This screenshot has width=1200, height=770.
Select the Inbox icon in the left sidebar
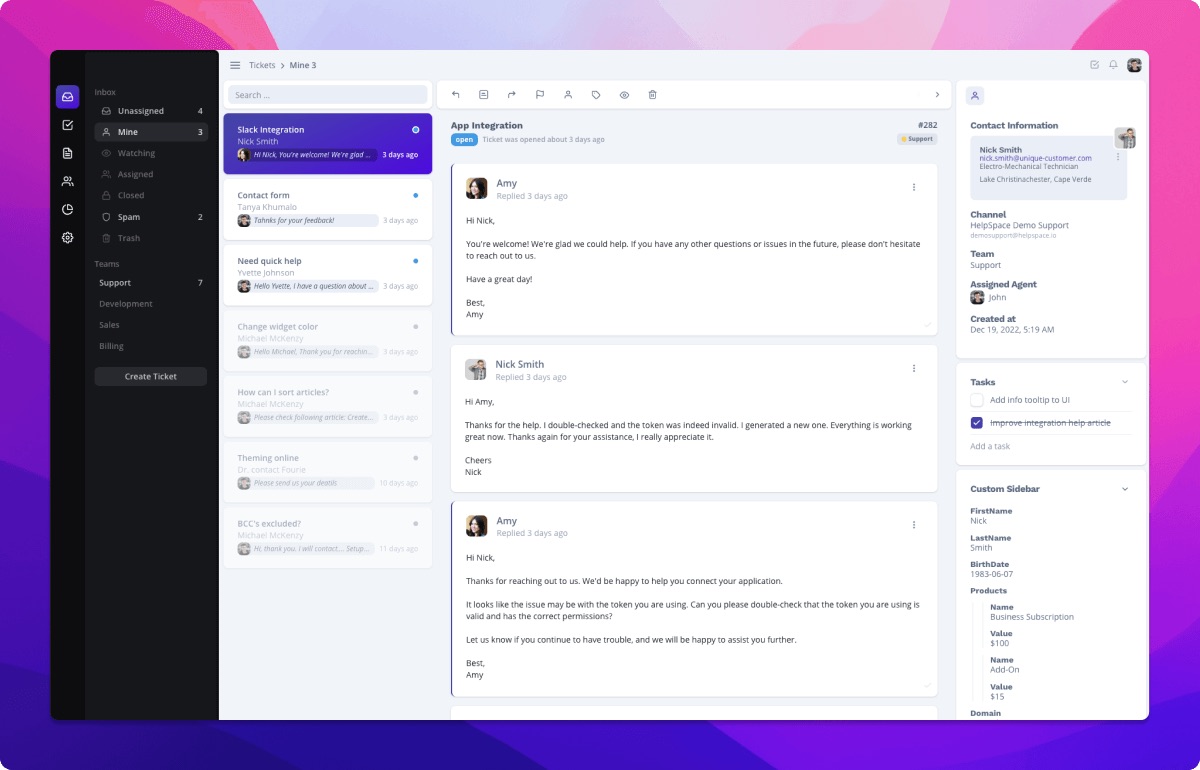tap(67, 96)
